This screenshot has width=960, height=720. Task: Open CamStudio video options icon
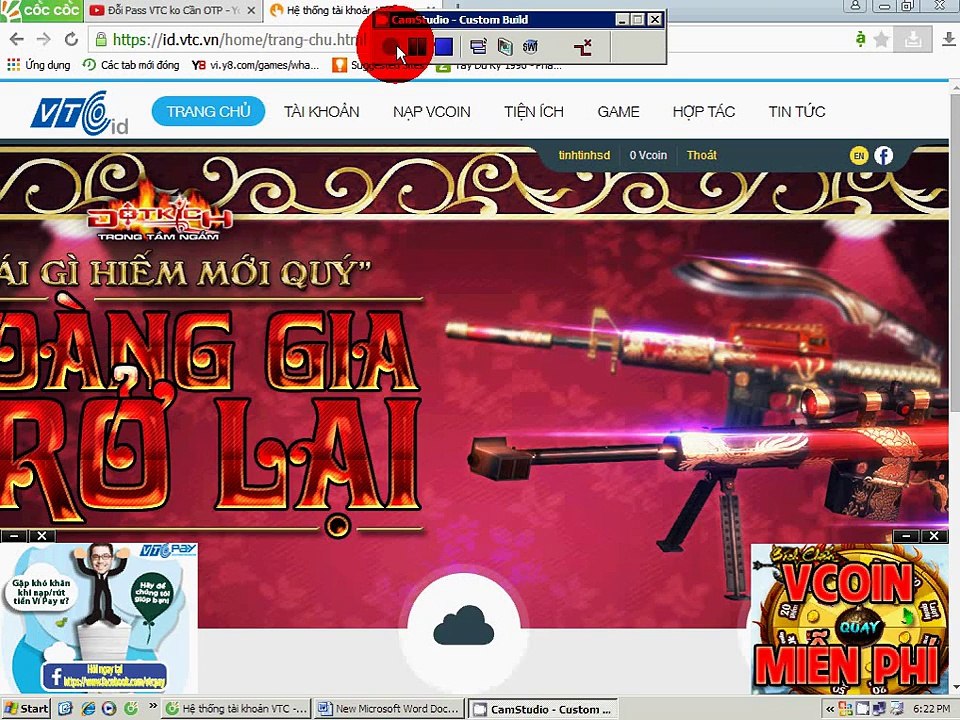coord(504,47)
